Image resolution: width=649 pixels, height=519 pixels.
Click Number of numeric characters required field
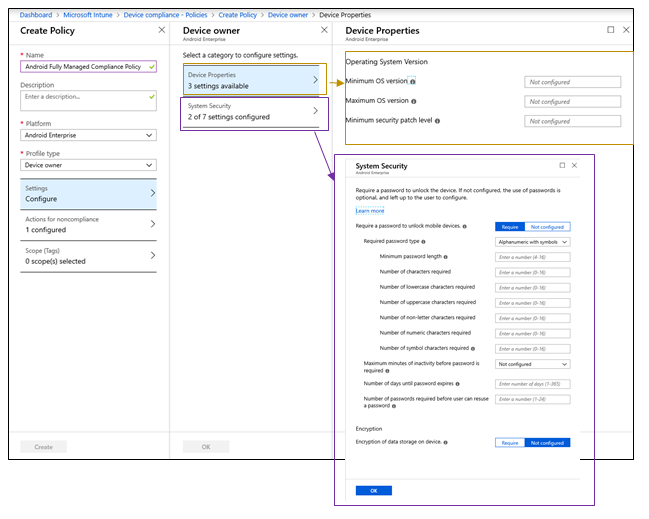(533, 334)
